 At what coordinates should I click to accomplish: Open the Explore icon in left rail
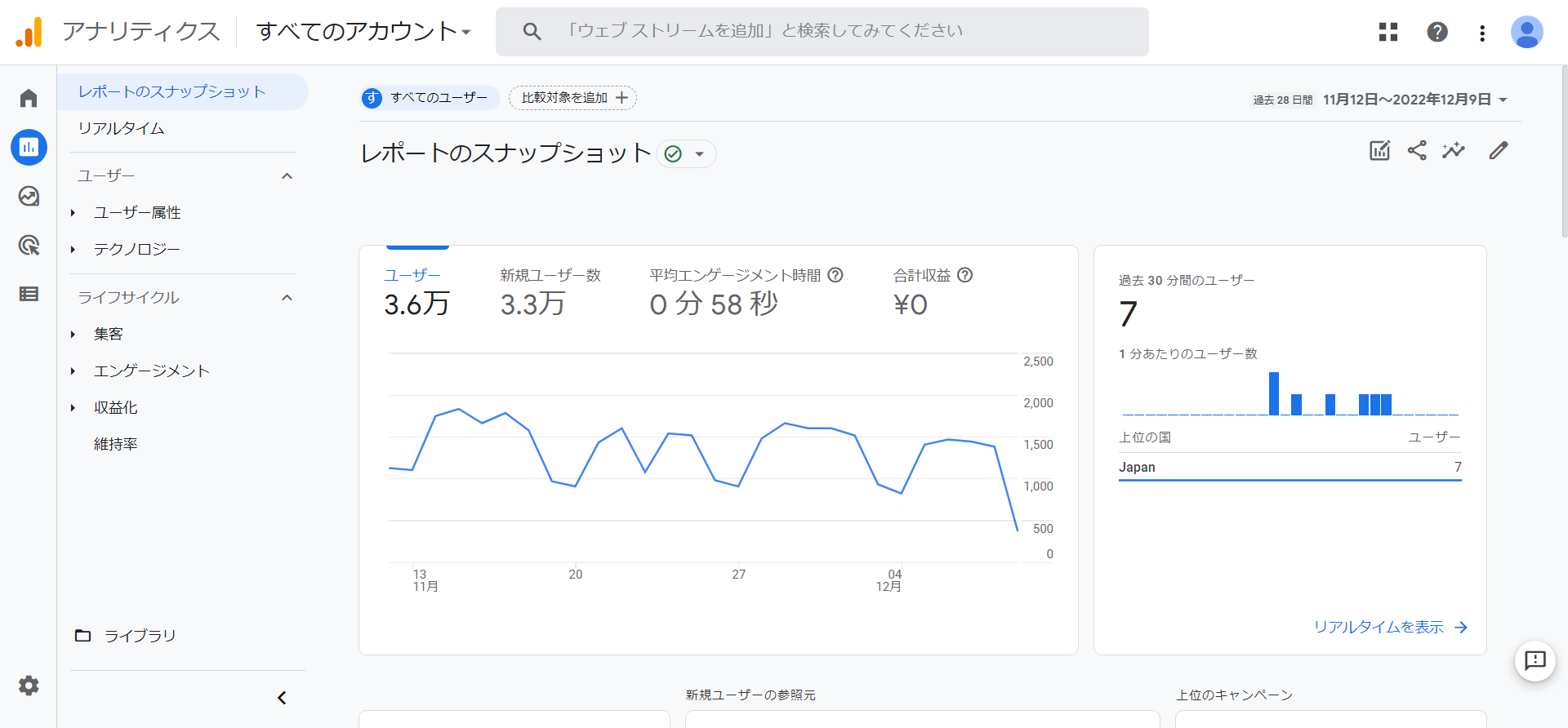(29, 197)
